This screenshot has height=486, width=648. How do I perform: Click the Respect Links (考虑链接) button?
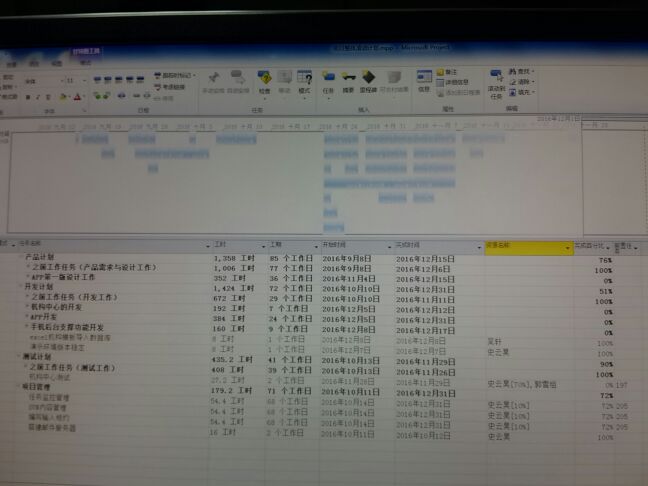[x=174, y=85]
